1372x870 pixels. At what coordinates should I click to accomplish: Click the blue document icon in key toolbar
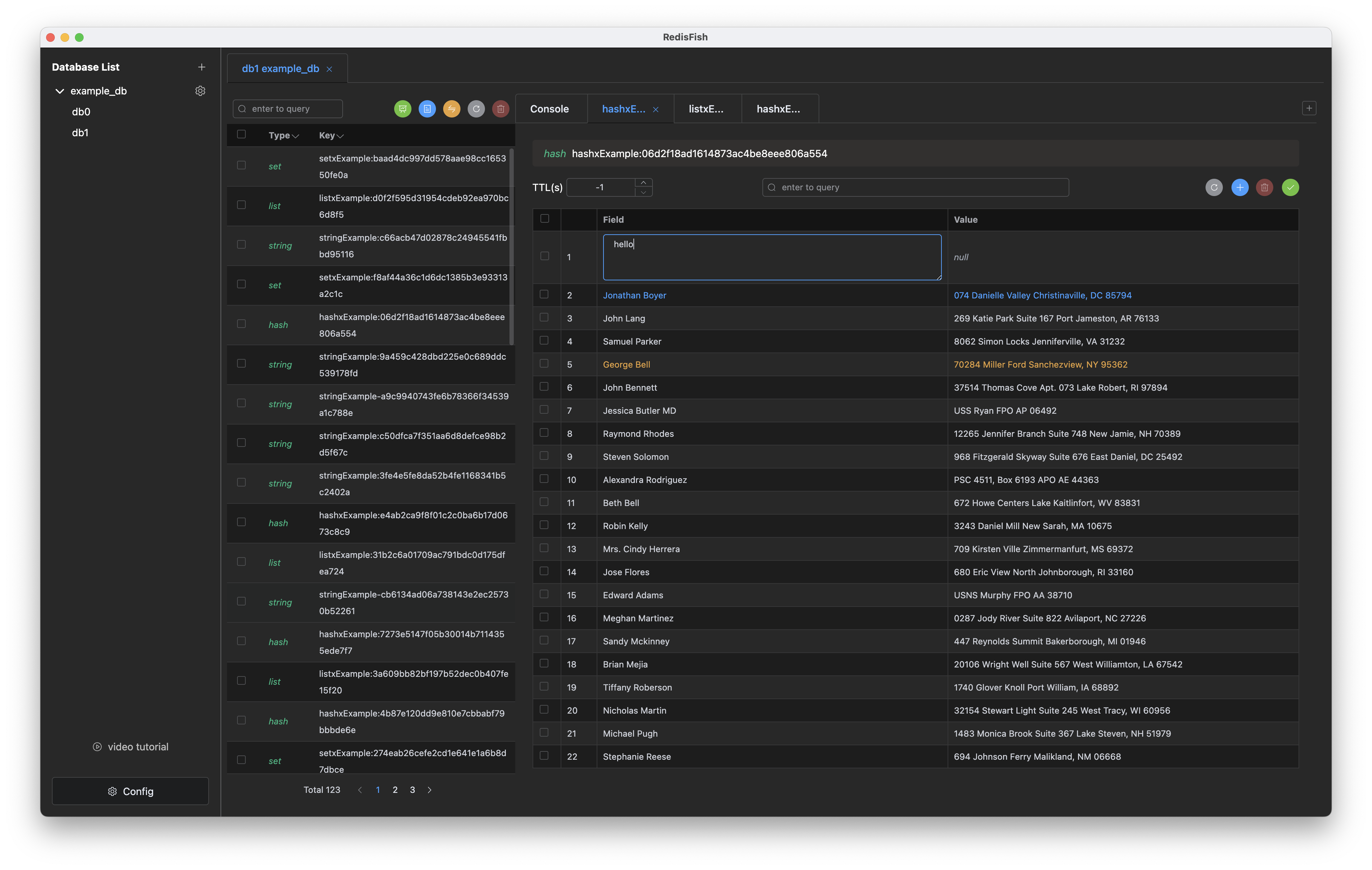coord(427,109)
